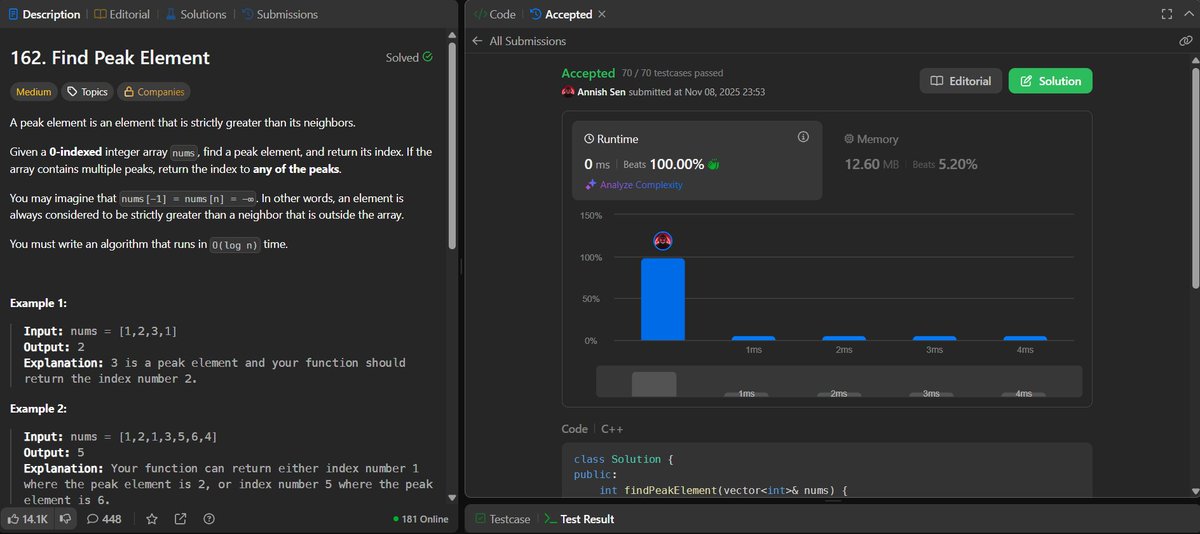This screenshot has height=534, width=1200.
Task: Click the Runtime stats card
Action: (x=697, y=160)
